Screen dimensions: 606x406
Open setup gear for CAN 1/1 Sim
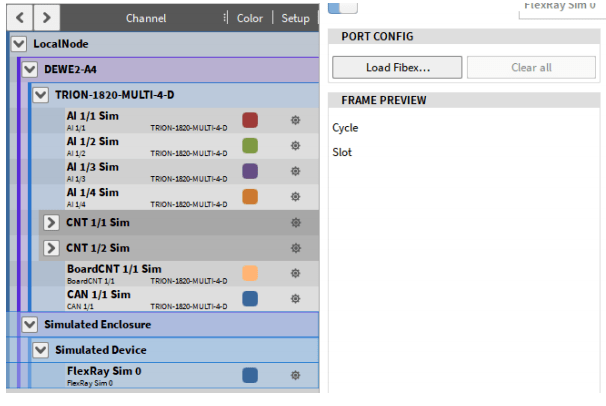click(x=295, y=299)
